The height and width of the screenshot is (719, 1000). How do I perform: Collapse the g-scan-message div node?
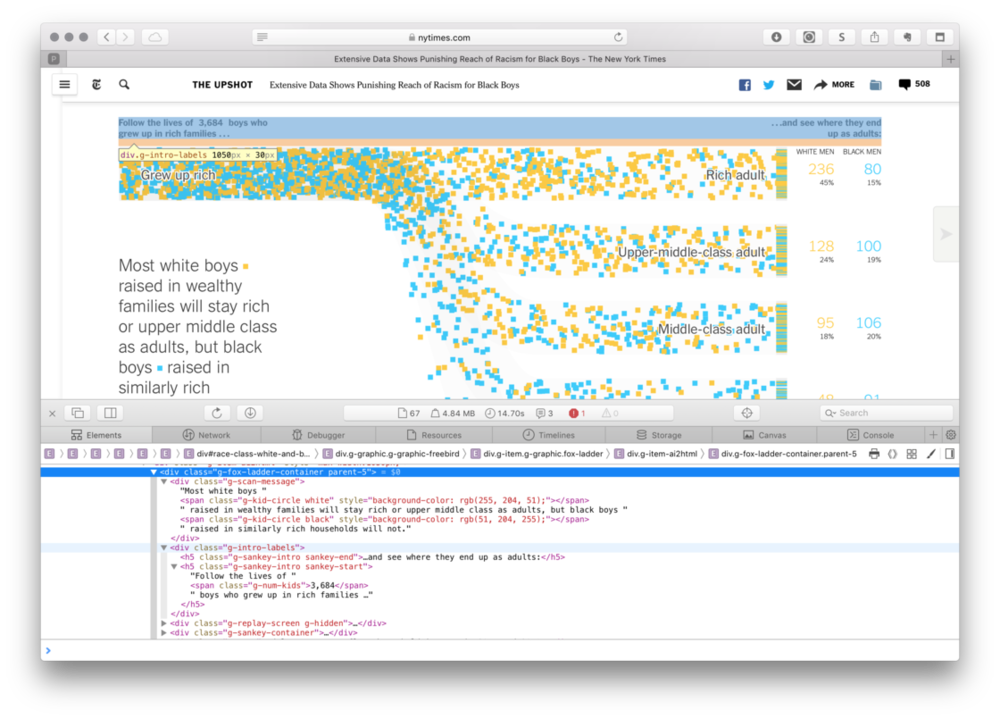164,482
